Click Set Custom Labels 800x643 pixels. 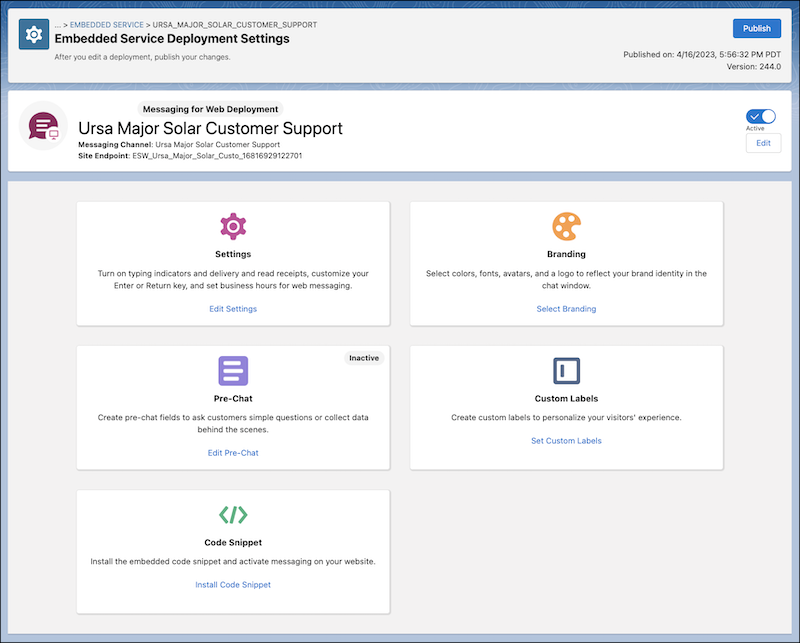point(566,440)
